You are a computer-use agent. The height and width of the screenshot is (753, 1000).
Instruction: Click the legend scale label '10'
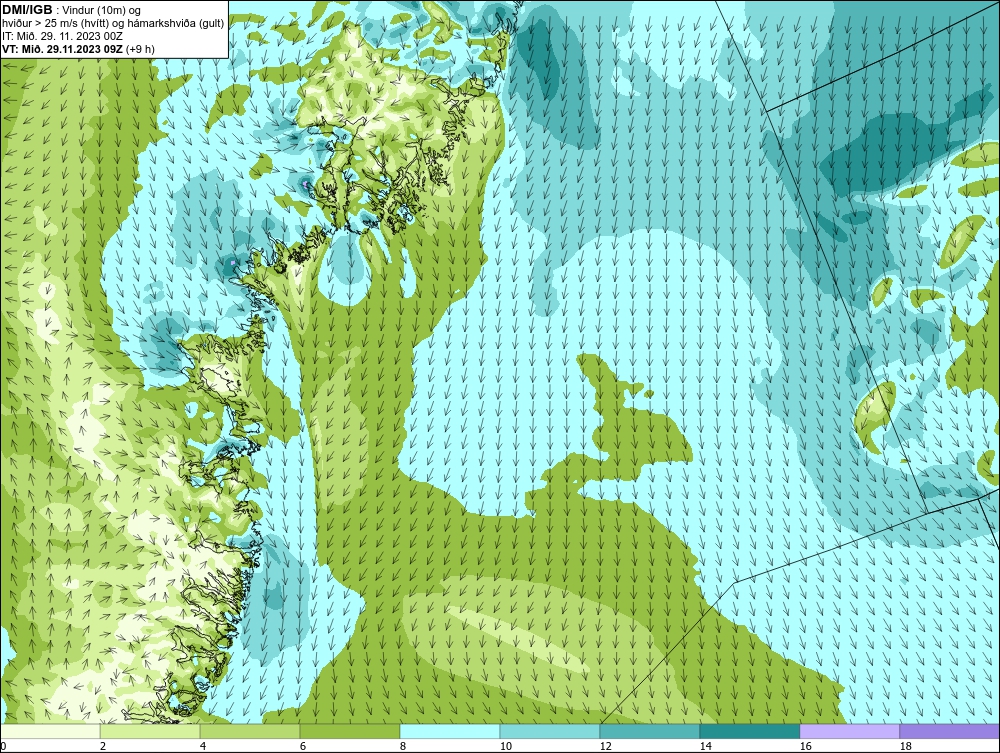coord(505,746)
